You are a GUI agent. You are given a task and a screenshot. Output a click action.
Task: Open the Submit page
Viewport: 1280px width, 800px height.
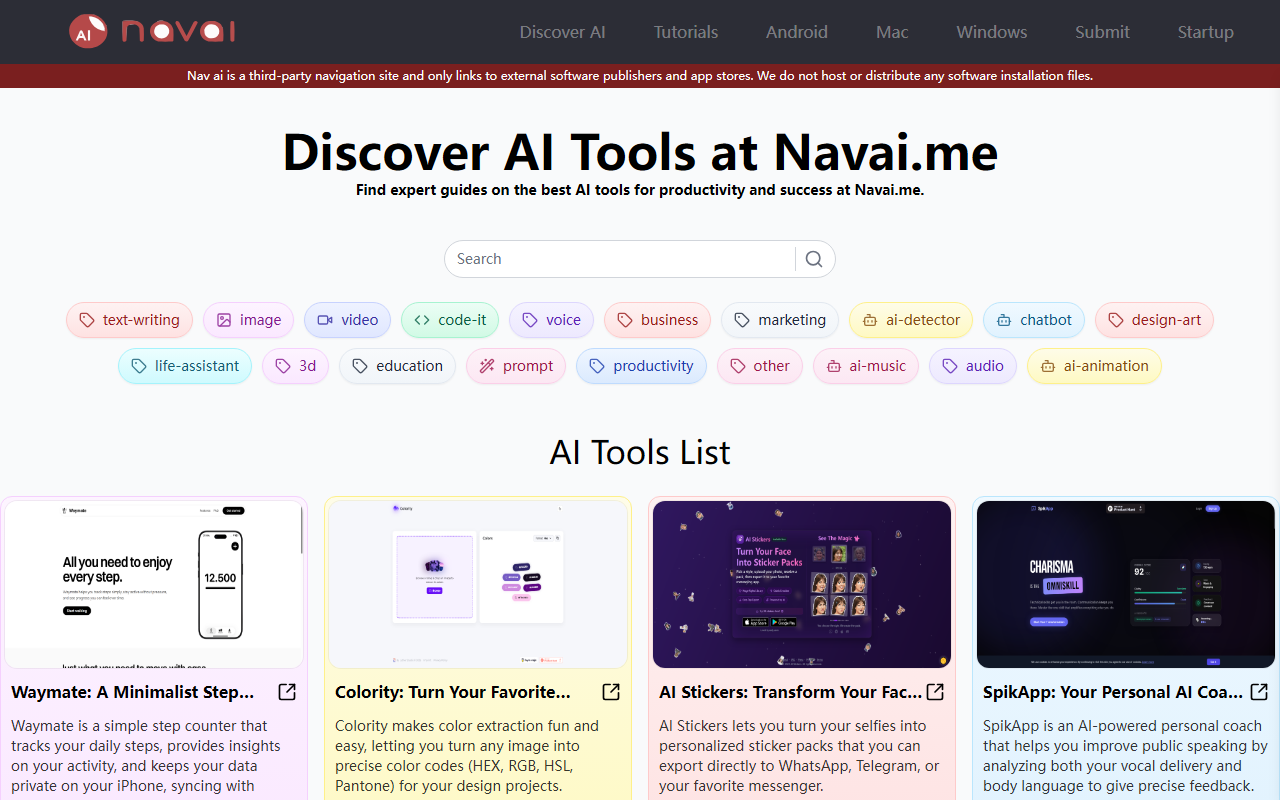[1102, 32]
